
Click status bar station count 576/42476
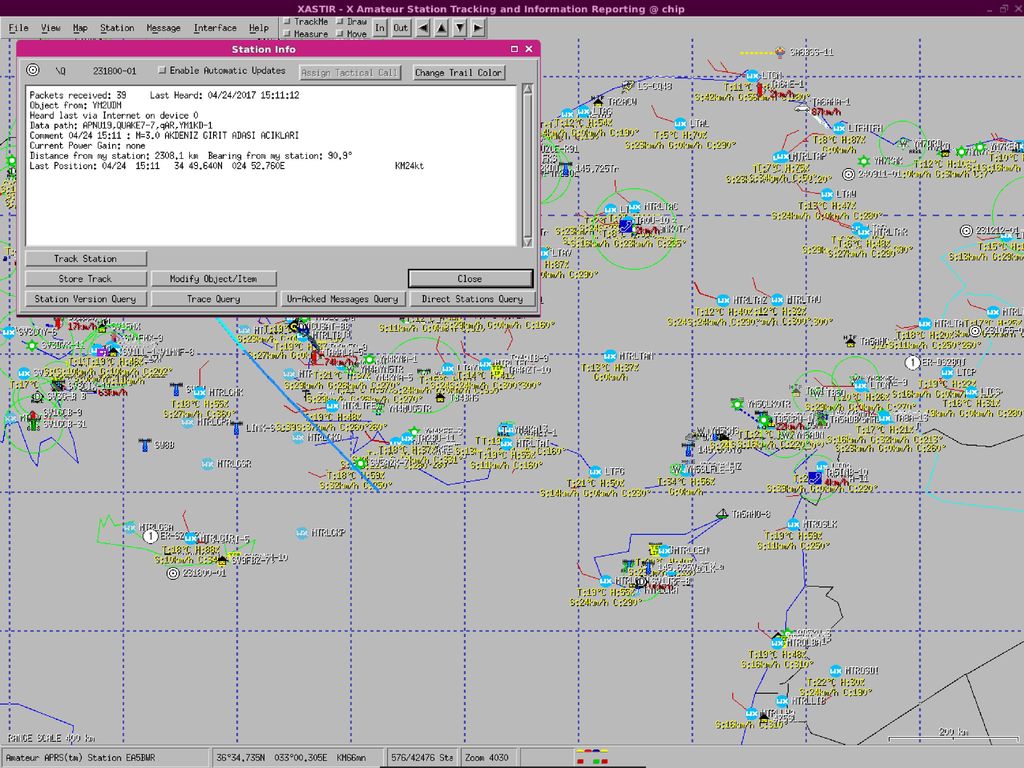tap(422, 758)
